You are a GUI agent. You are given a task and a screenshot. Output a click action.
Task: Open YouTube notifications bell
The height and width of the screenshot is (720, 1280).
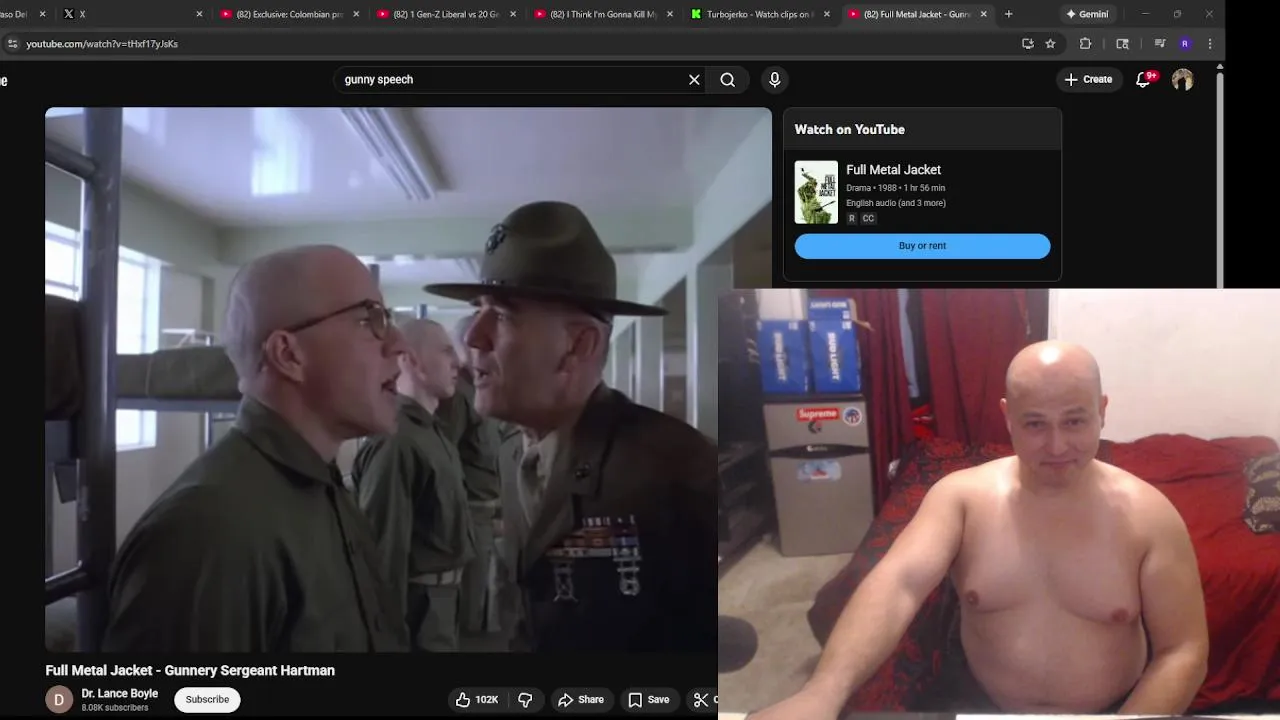coord(1143,80)
